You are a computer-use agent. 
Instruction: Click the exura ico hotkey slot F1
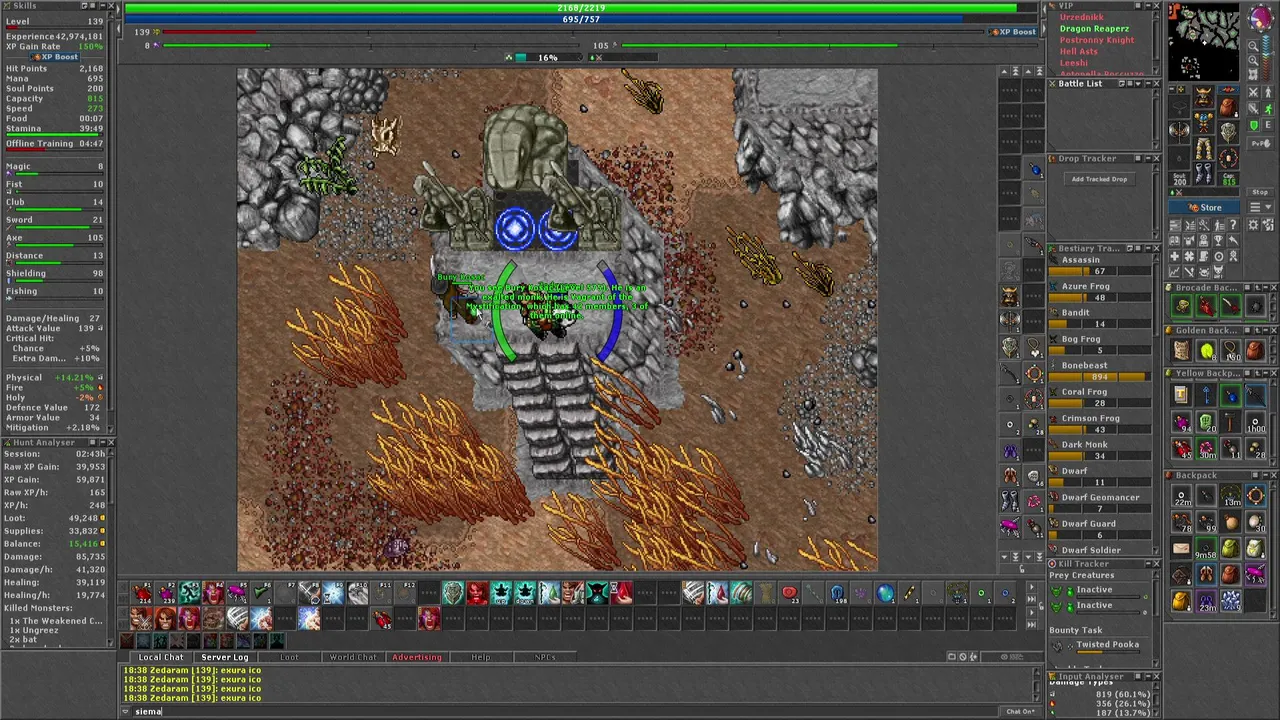click(141, 593)
